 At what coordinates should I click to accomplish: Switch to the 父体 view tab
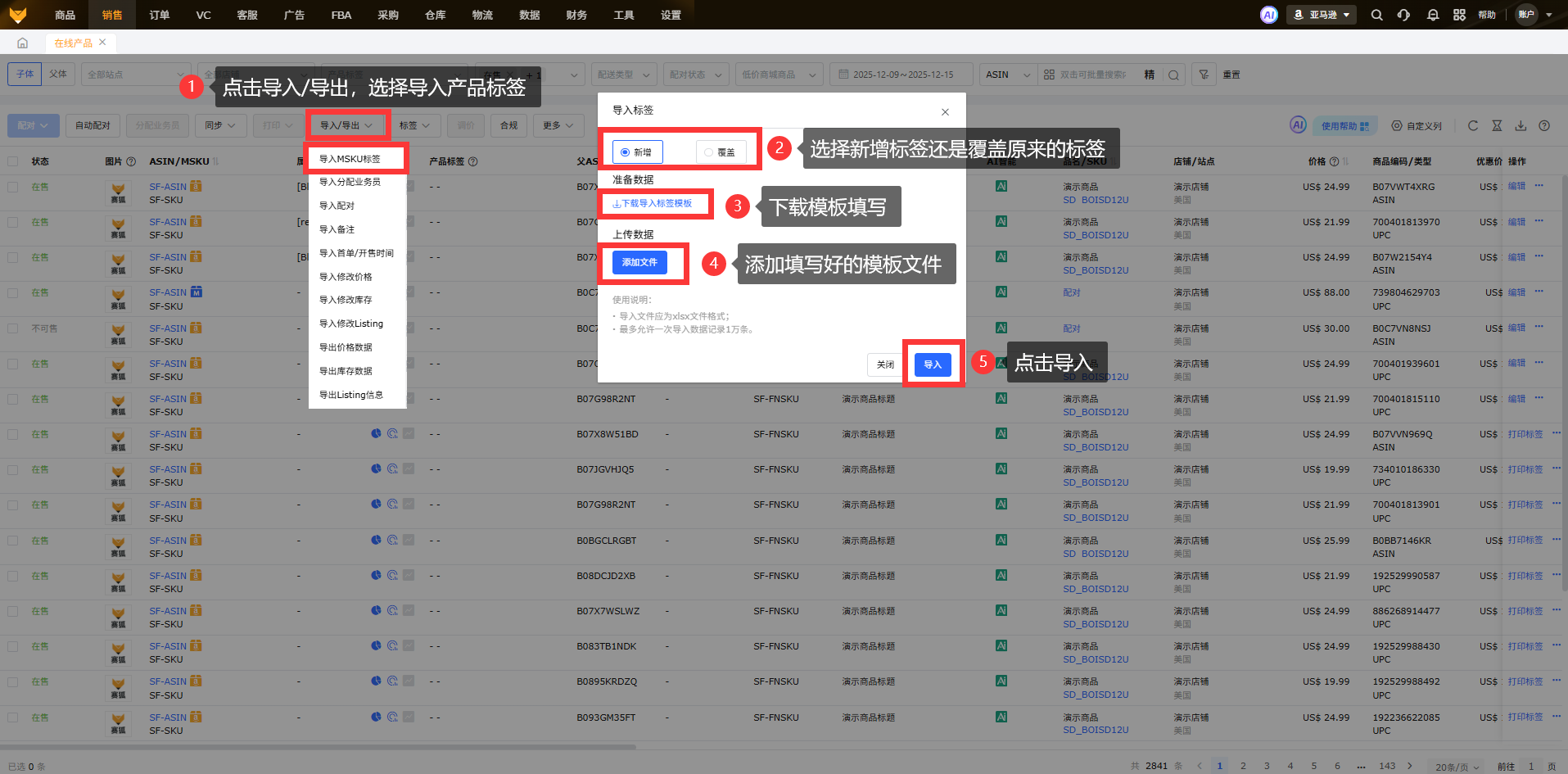point(58,74)
